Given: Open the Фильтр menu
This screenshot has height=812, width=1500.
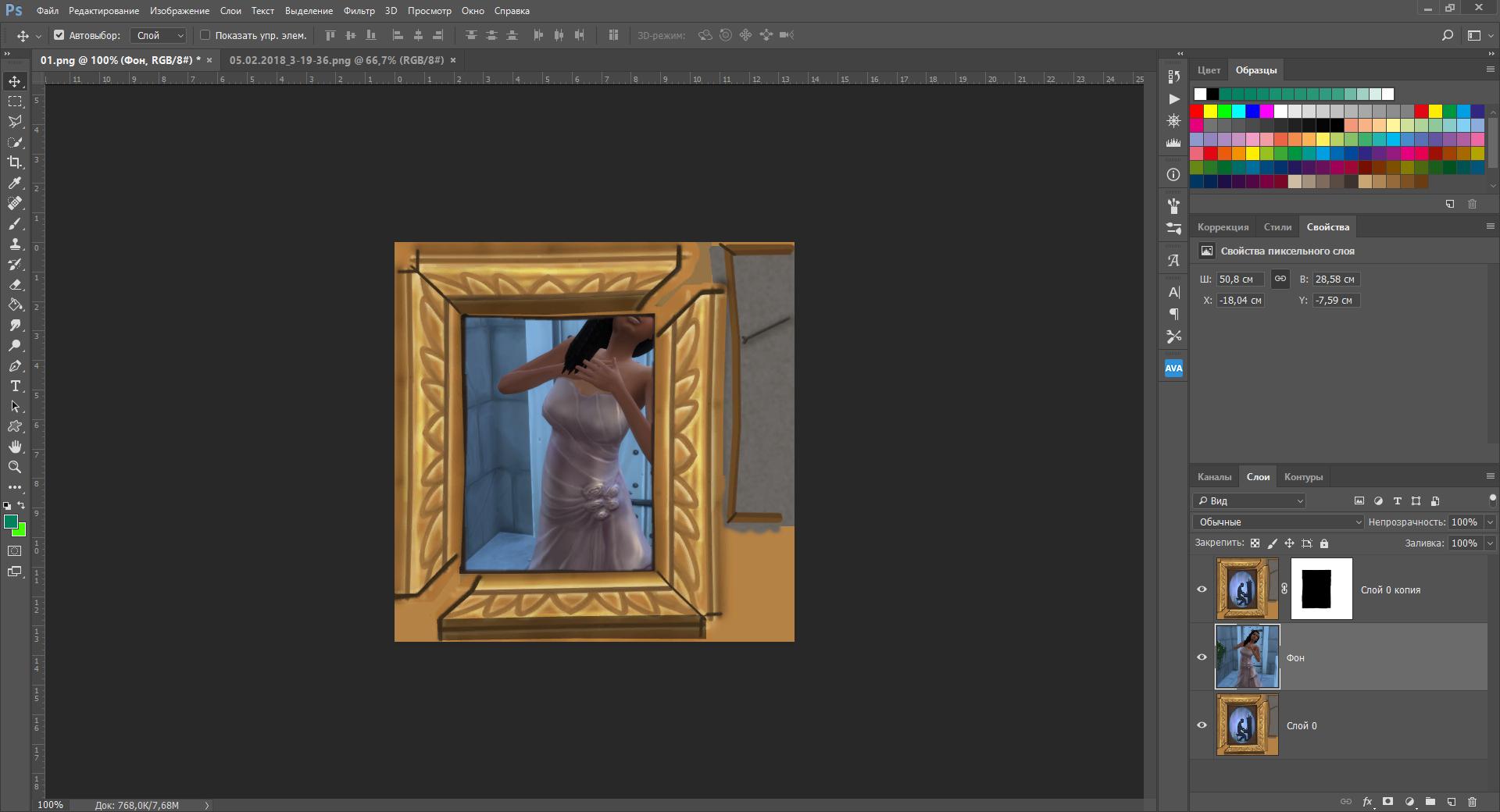Looking at the screenshot, I should coord(359,11).
